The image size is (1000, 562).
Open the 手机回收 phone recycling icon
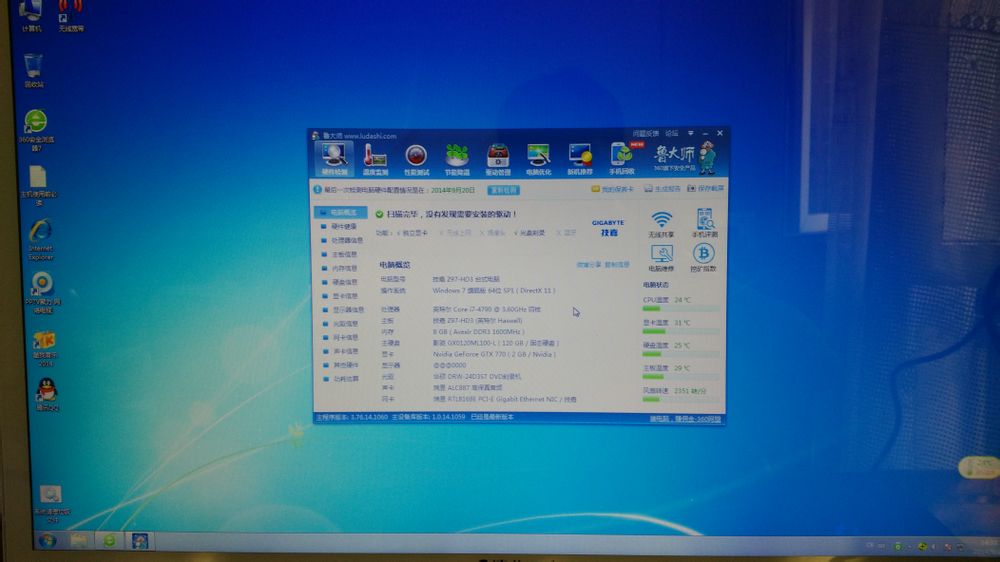point(622,159)
